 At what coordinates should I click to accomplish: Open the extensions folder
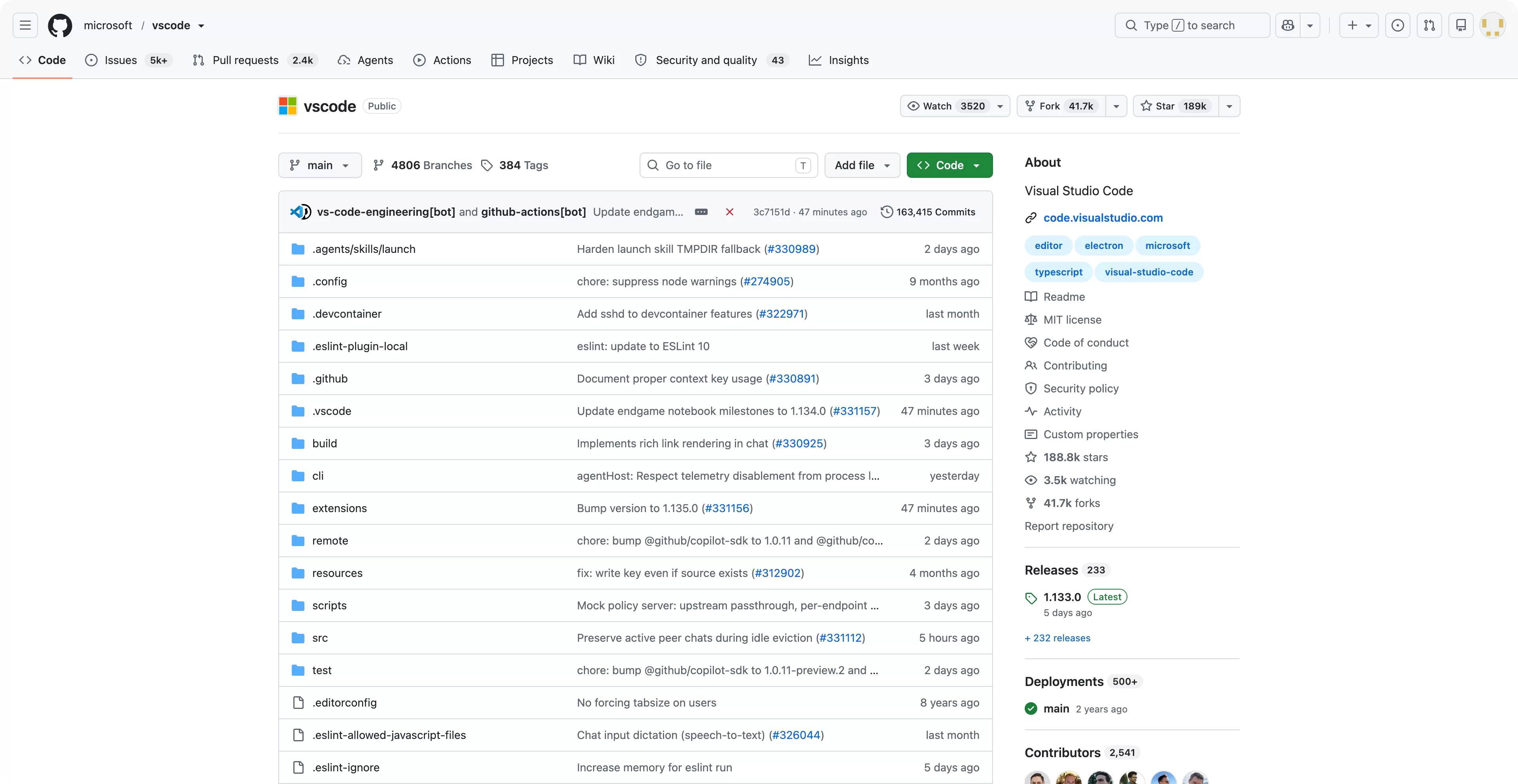click(x=340, y=508)
